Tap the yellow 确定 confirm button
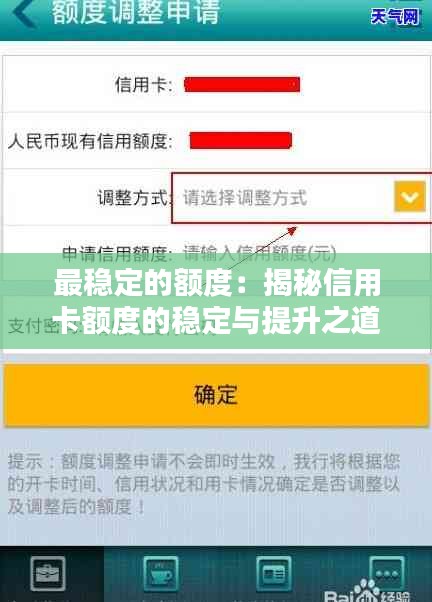The width and height of the screenshot is (432, 602). point(216,395)
